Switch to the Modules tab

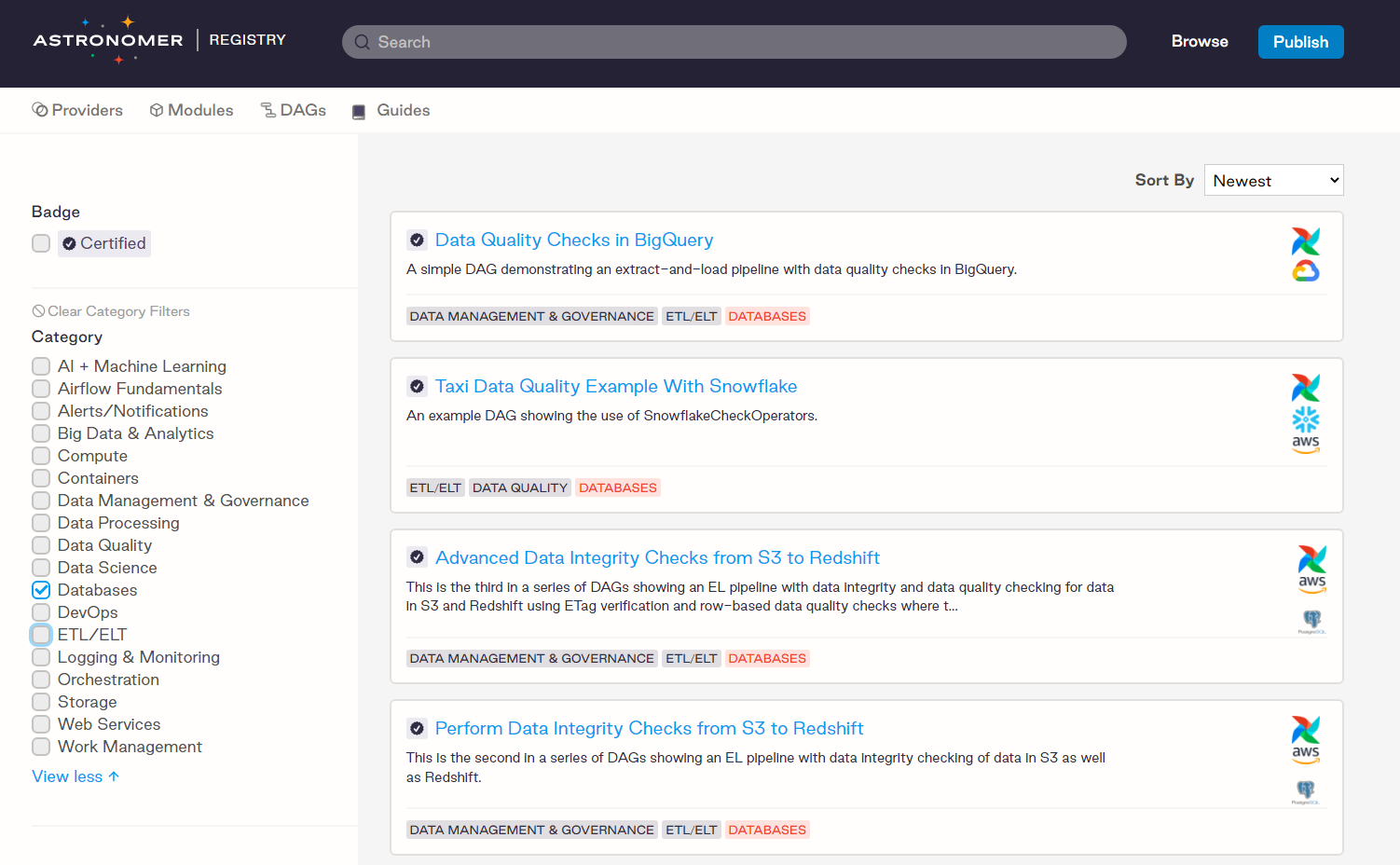[x=191, y=110]
